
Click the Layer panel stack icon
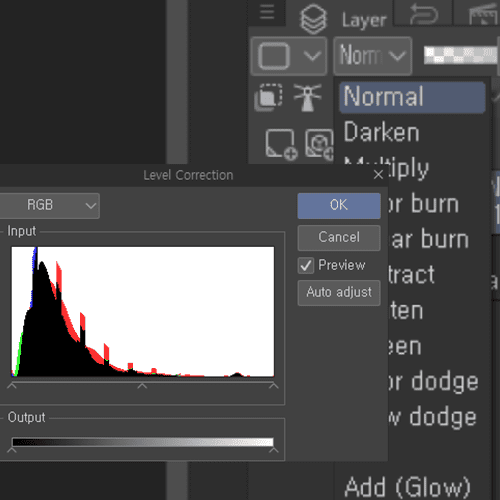pos(313,19)
